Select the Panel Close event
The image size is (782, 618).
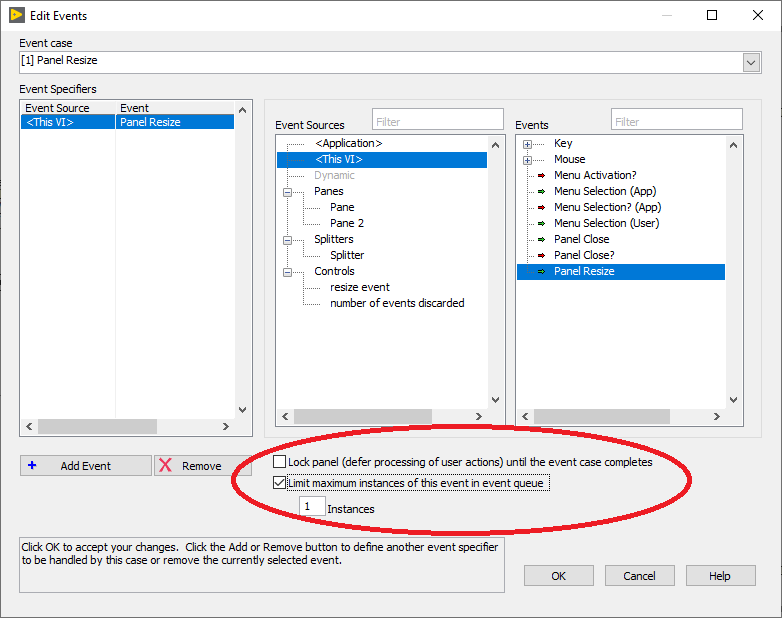(x=582, y=239)
